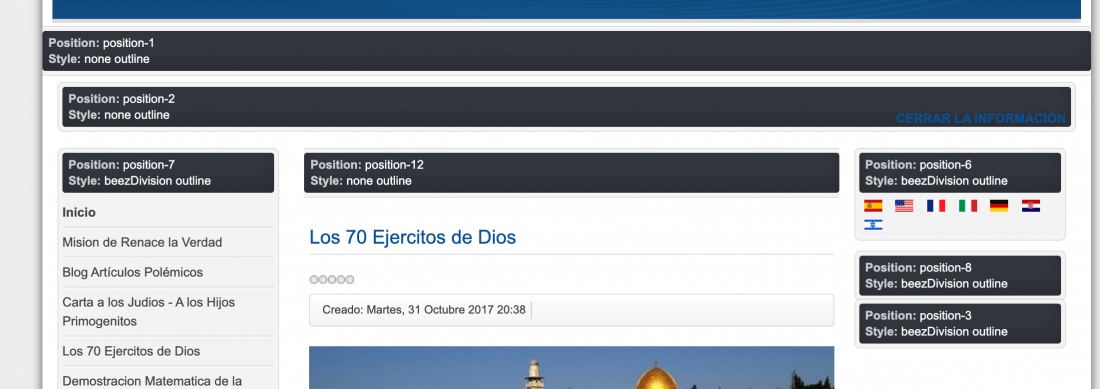Rate the article with the fifth star
1100x389 pixels.
pyautogui.click(x=349, y=280)
